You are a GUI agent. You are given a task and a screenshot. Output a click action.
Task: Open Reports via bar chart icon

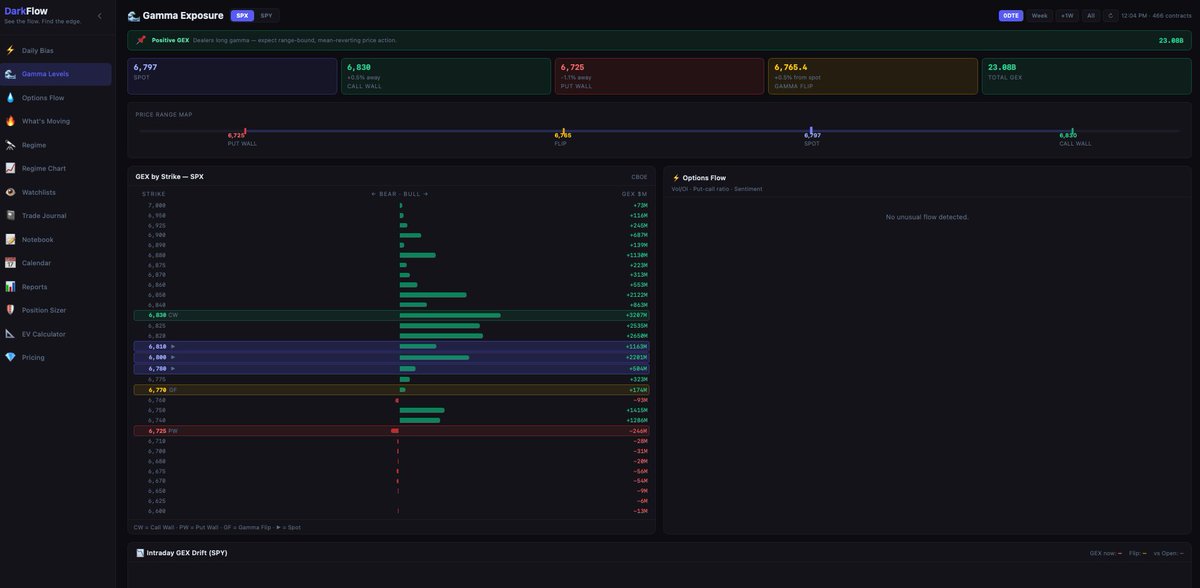coord(10,287)
